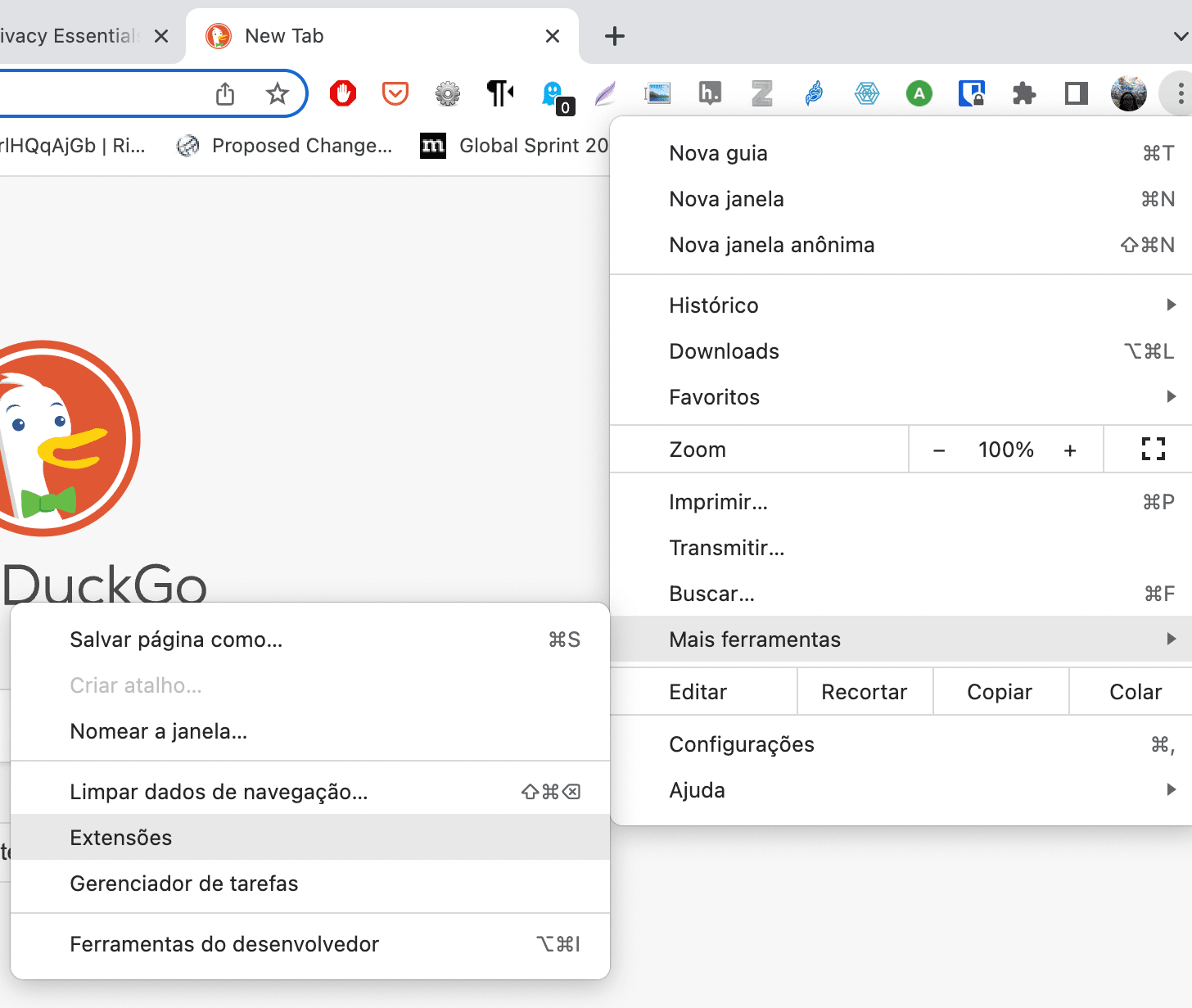The image size is (1192, 1008).
Task: Open Extensões from the submenu
Action: click(310, 838)
